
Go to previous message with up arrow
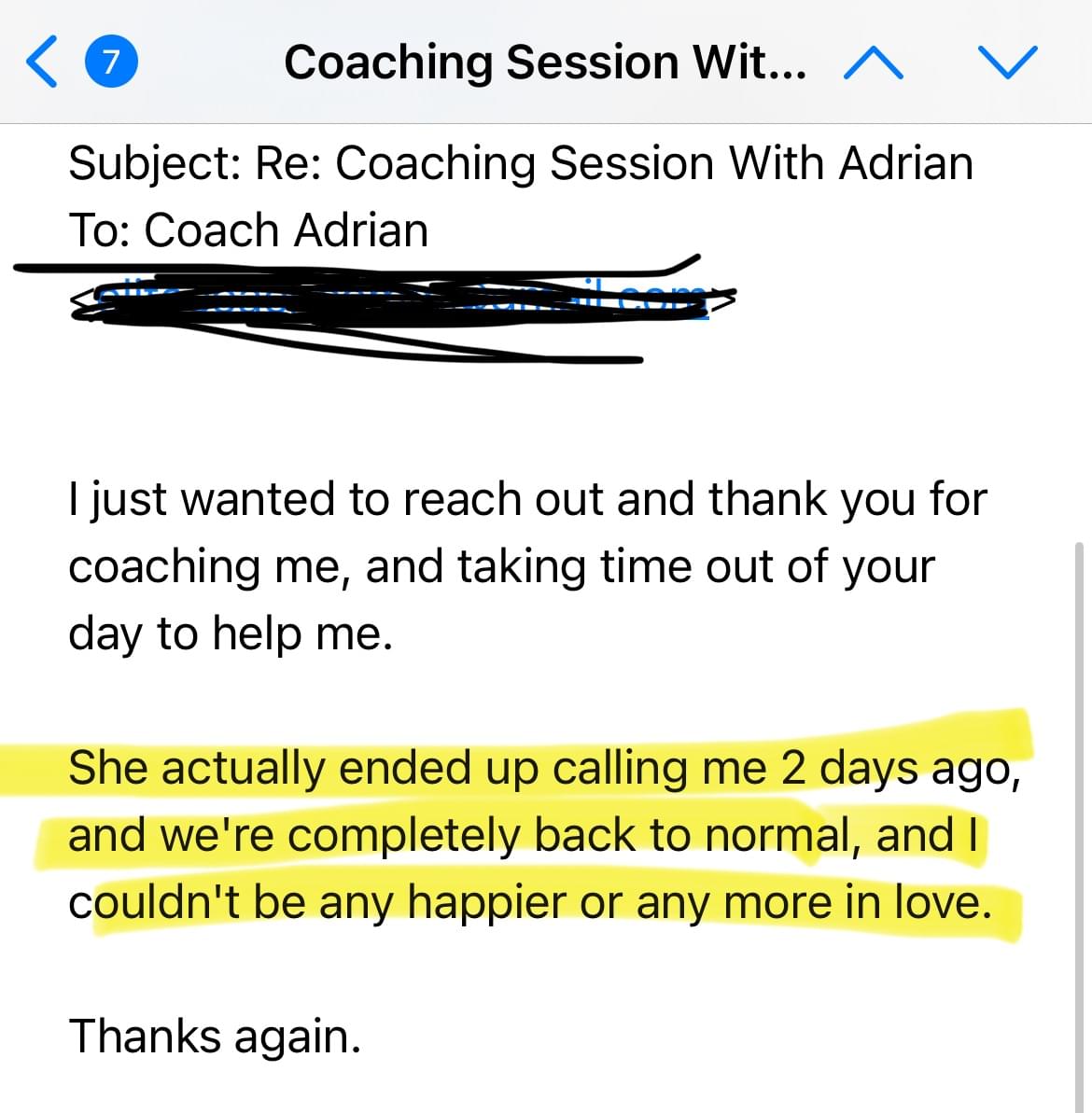tap(874, 63)
